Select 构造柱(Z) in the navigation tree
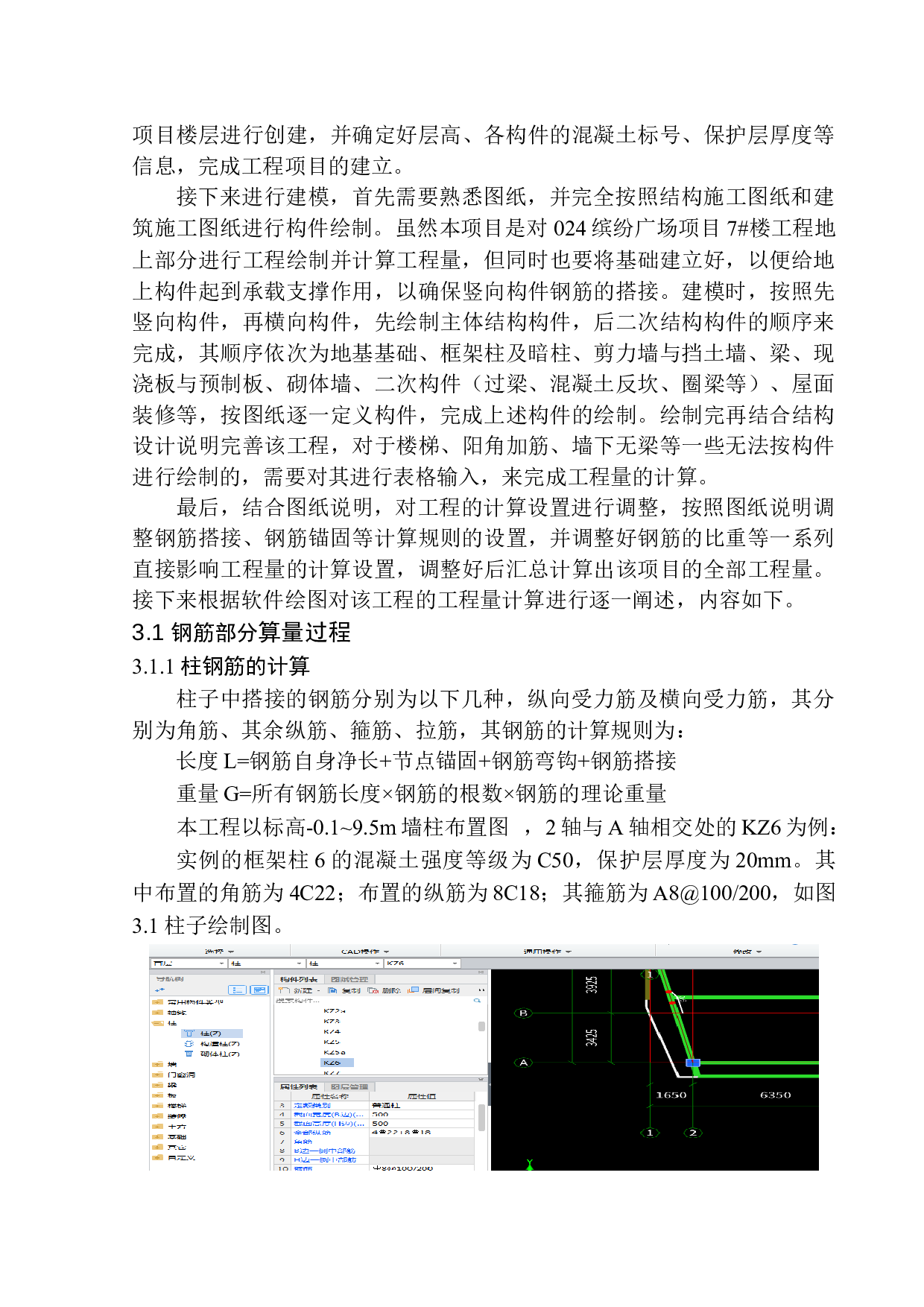The image size is (924, 1307). pos(219,1044)
